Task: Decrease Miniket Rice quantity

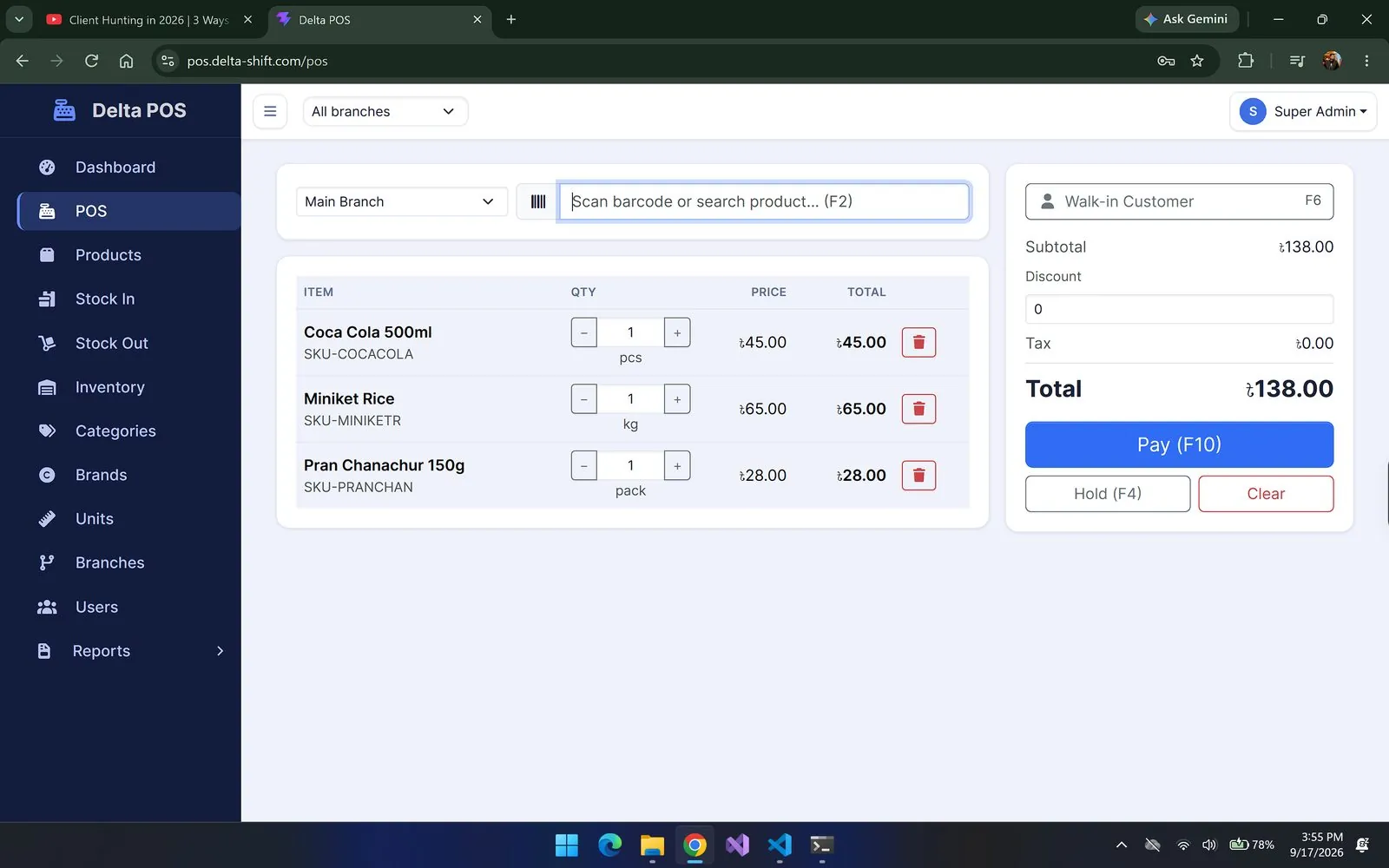Action: point(584,399)
